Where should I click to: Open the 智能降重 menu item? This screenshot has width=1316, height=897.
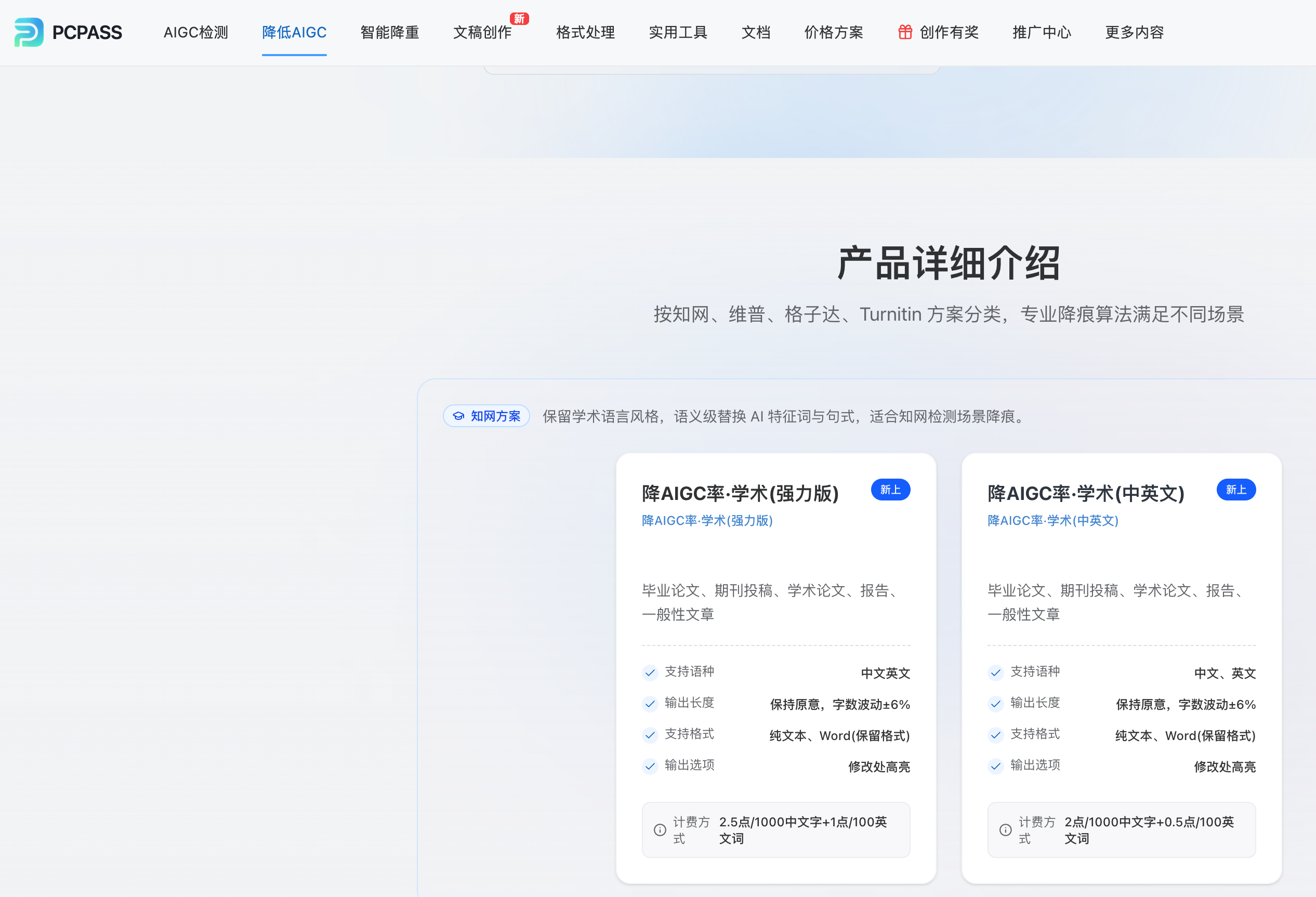390,32
